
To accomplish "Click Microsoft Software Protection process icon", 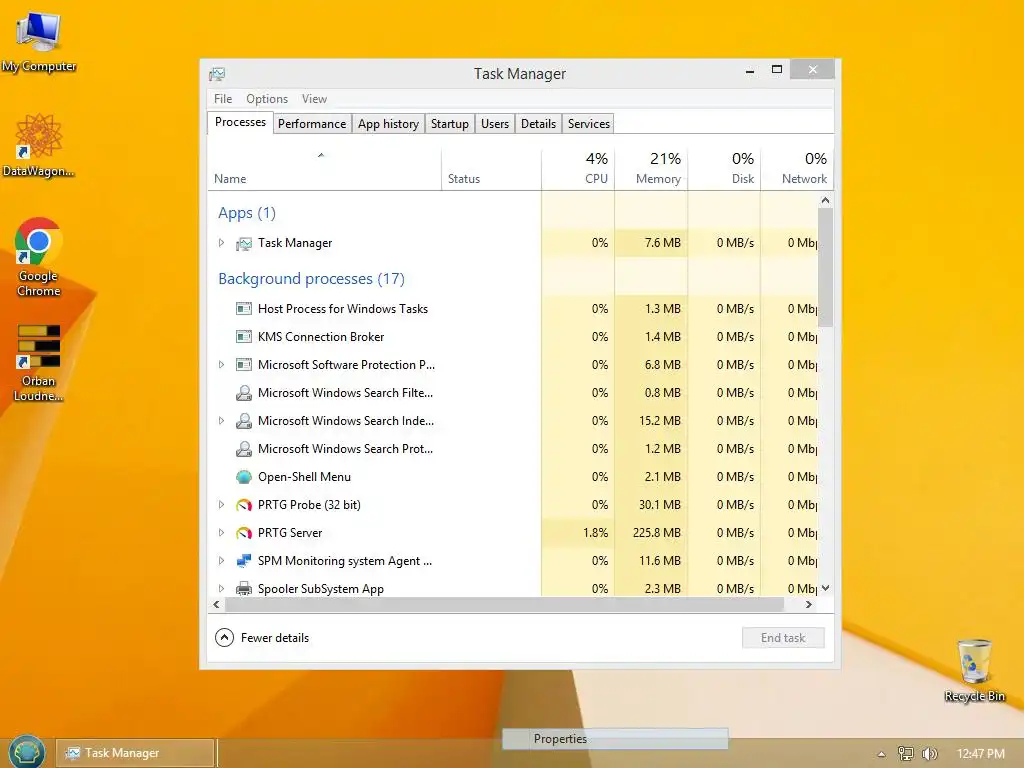I will [244, 365].
